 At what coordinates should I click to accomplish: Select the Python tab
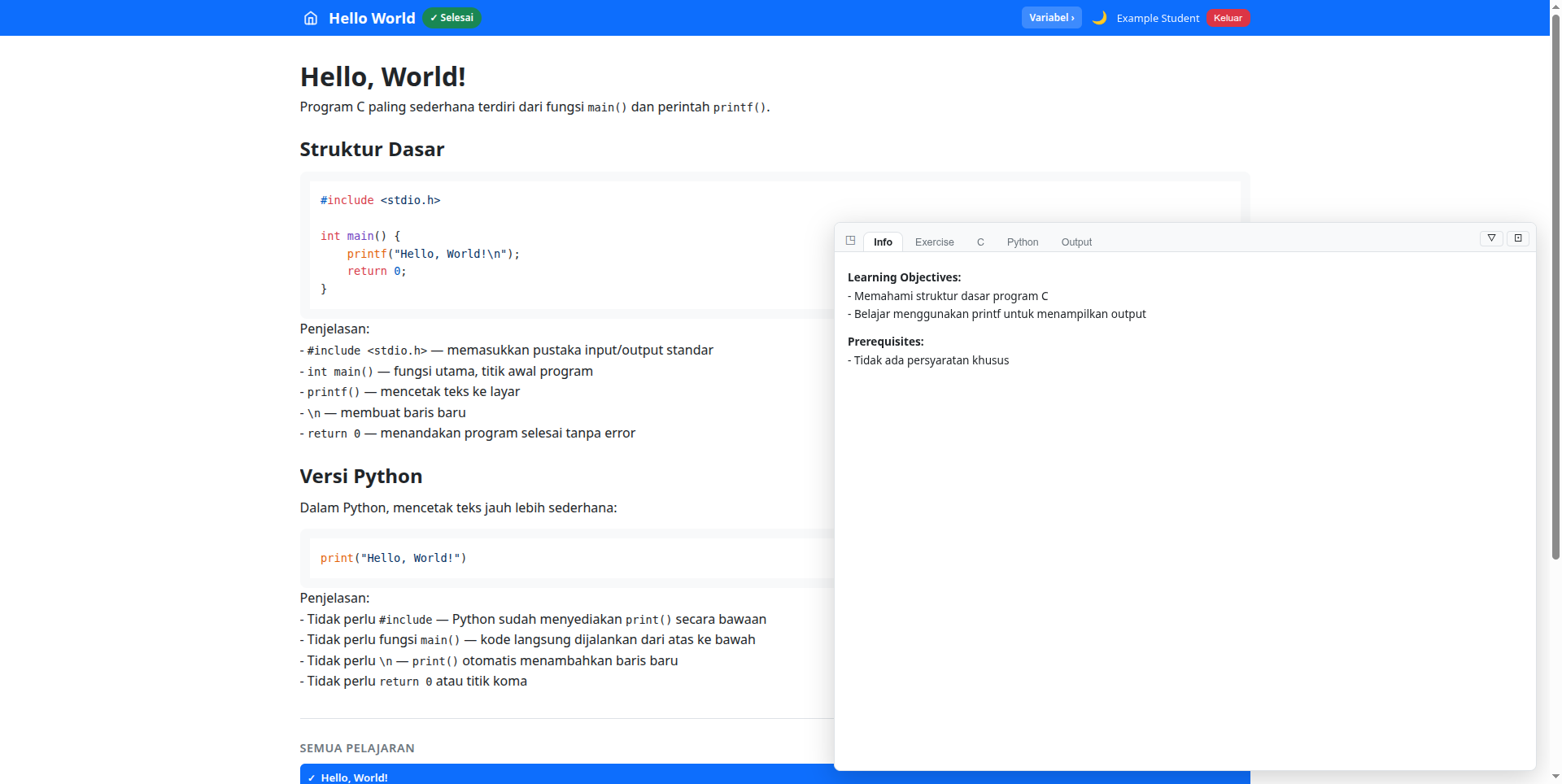[x=1022, y=242]
